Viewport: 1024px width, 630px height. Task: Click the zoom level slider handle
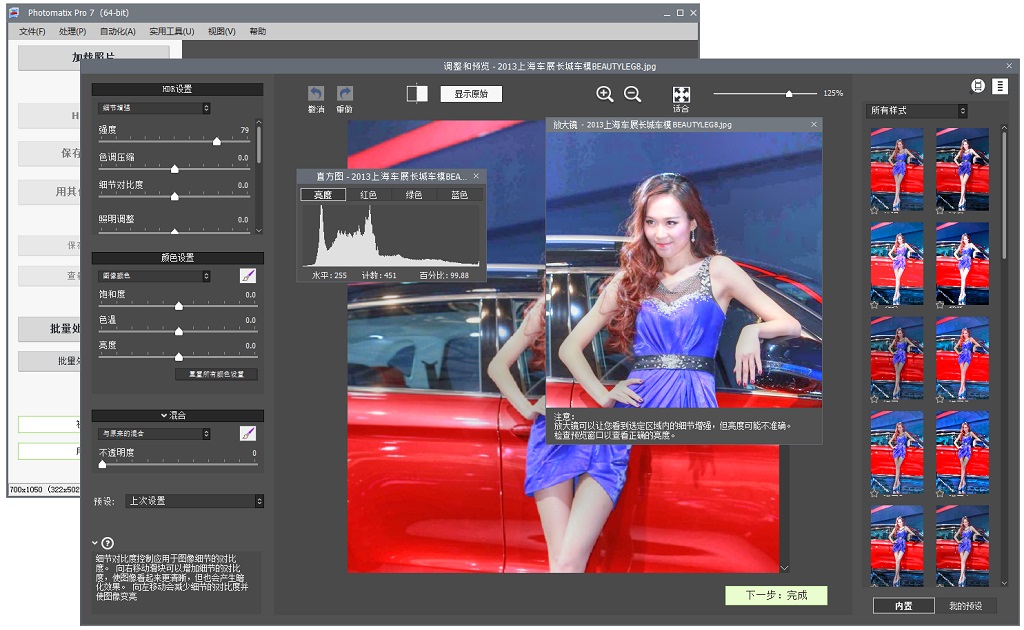(x=789, y=94)
